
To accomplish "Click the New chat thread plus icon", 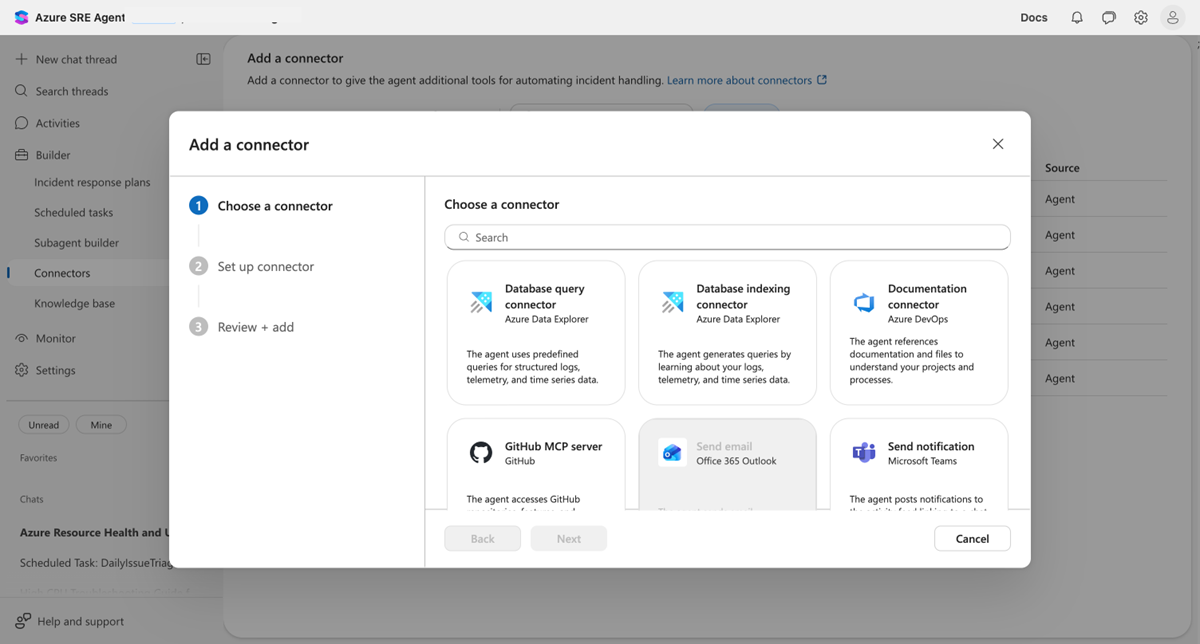I will coord(21,59).
